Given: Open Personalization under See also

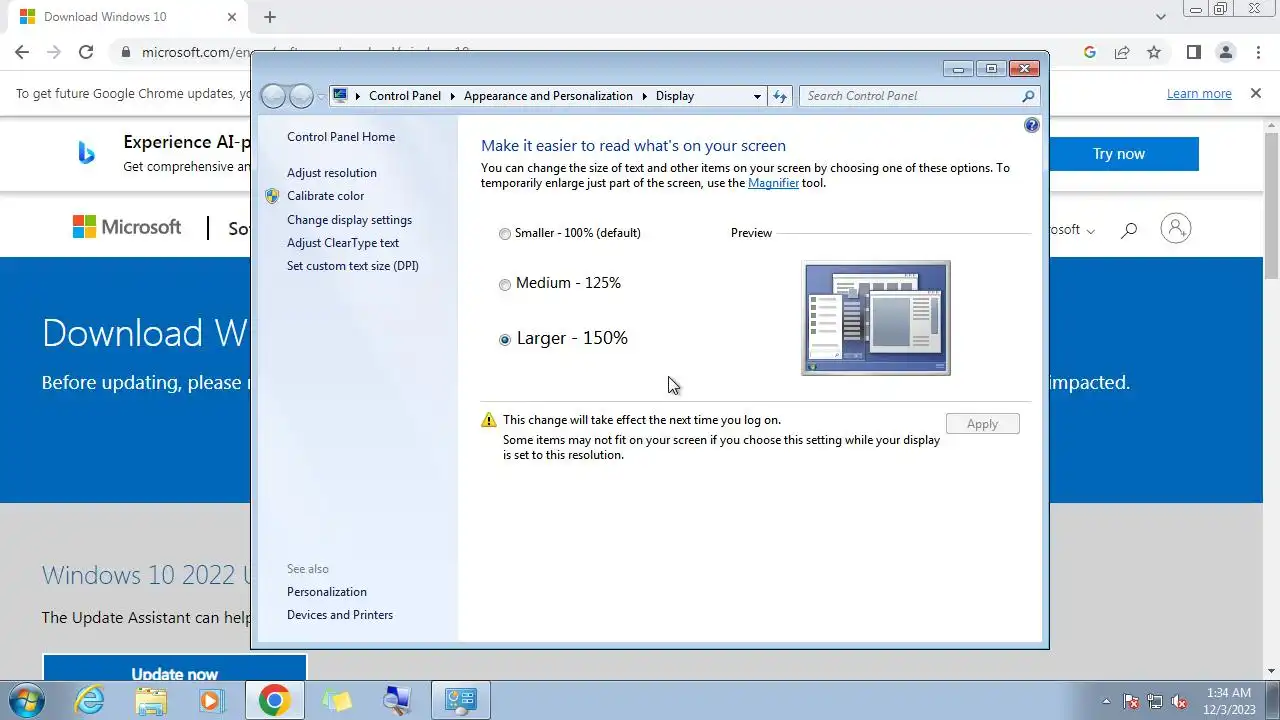Looking at the screenshot, I should coord(327,592).
